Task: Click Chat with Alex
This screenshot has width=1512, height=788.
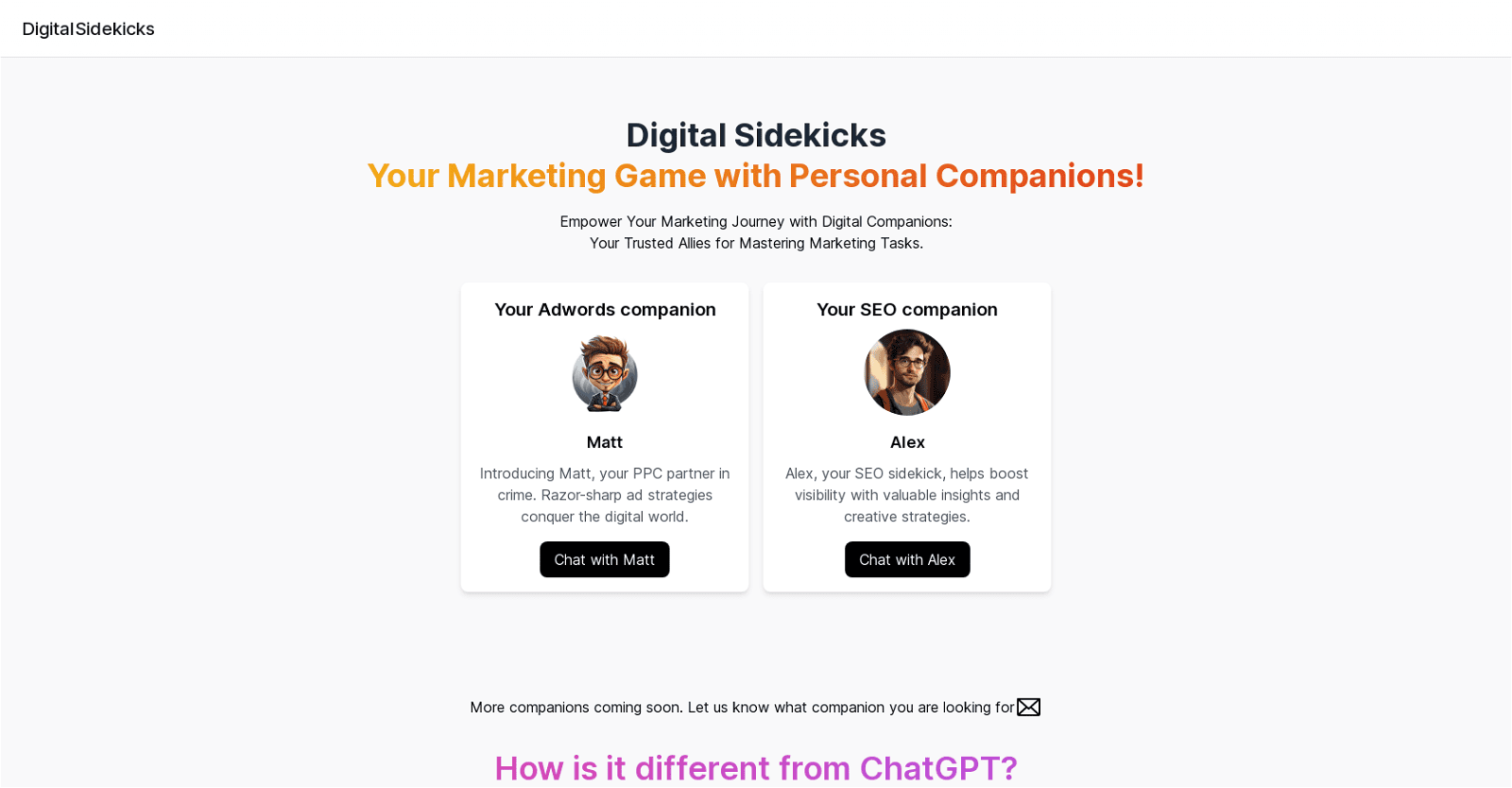Action: pyautogui.click(x=906, y=559)
